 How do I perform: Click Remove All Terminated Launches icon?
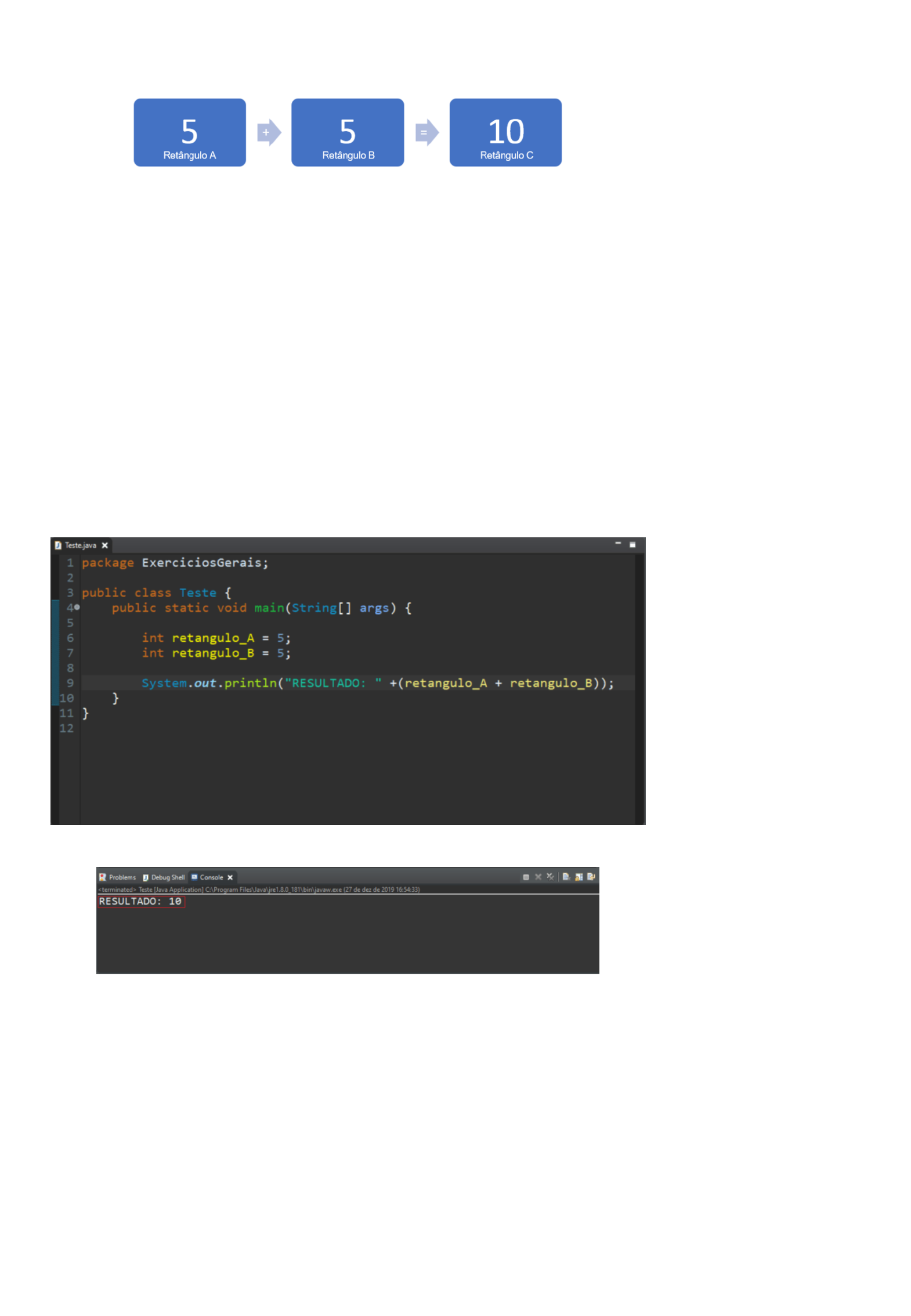click(550, 877)
